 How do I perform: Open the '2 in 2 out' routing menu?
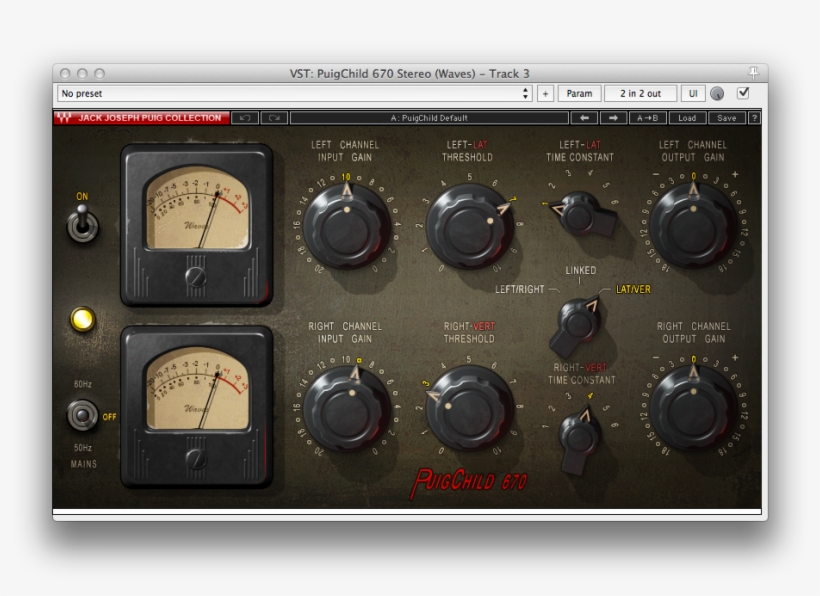640,94
